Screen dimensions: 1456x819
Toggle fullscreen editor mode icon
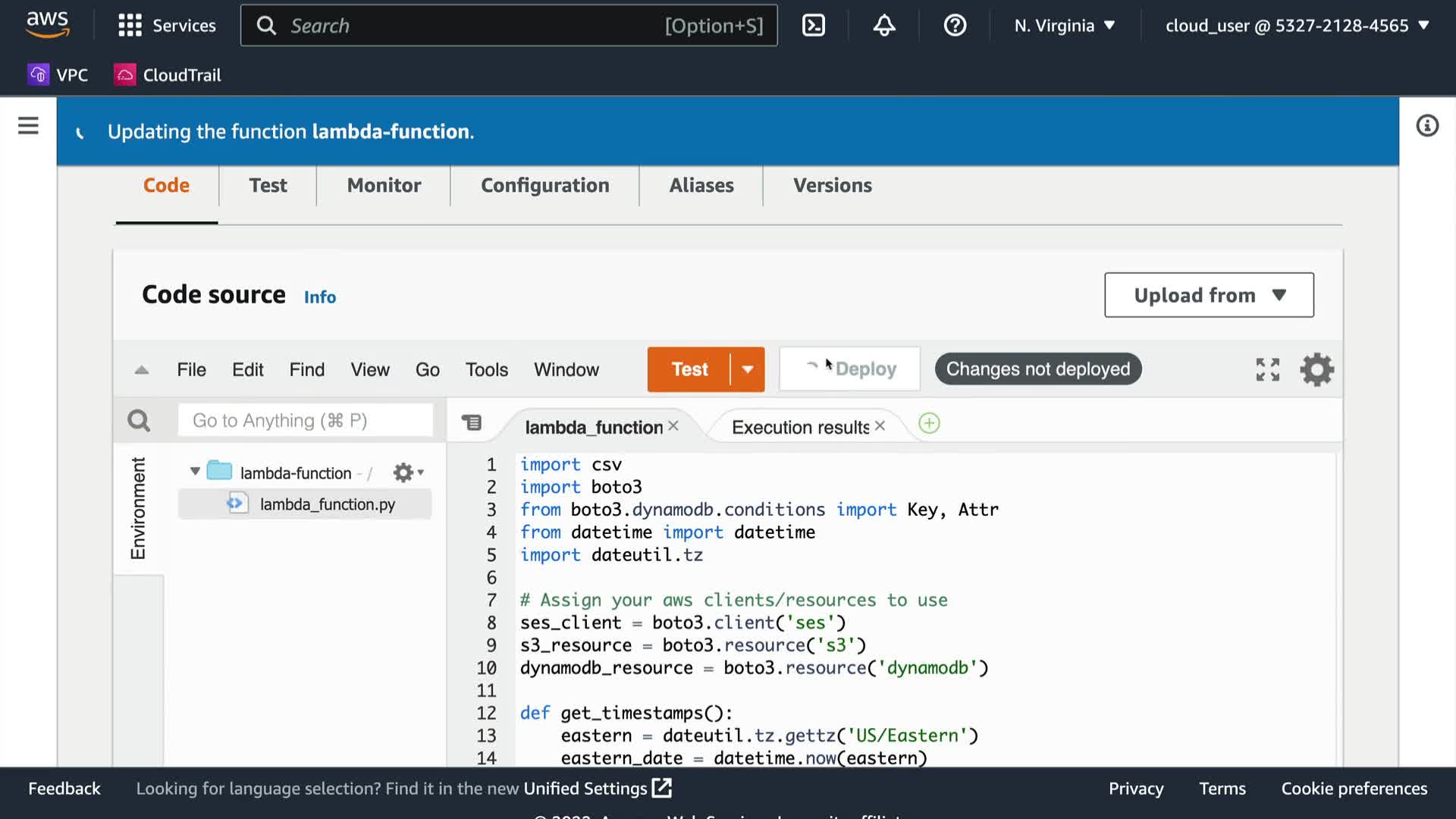click(1267, 369)
